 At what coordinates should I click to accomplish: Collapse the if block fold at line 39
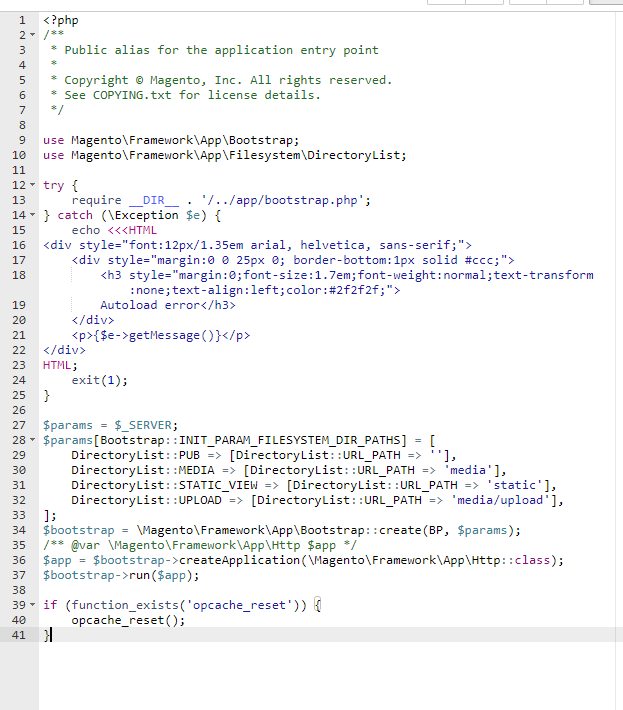[x=32, y=604]
